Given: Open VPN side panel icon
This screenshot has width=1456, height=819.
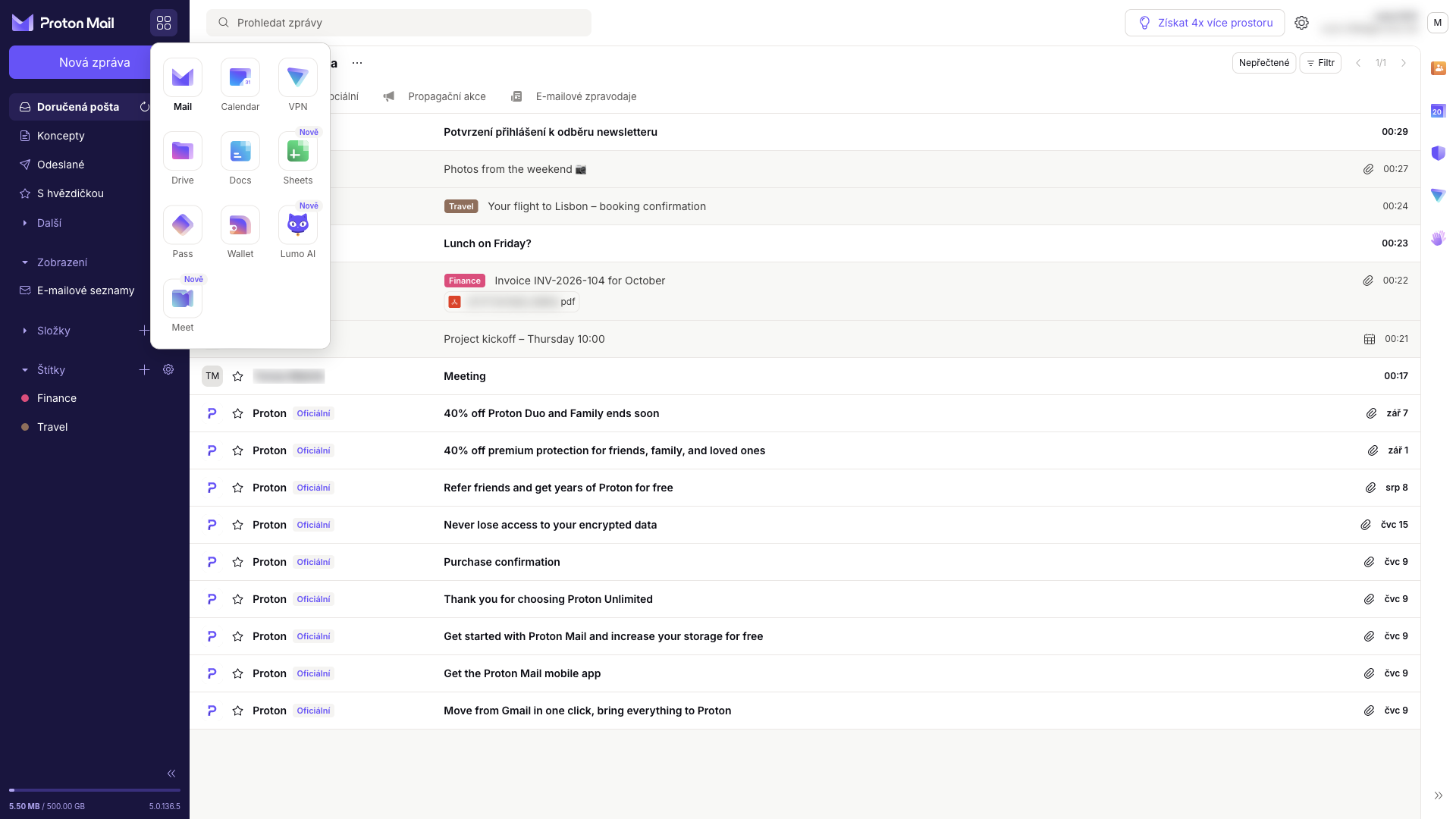Looking at the screenshot, I should [1439, 196].
